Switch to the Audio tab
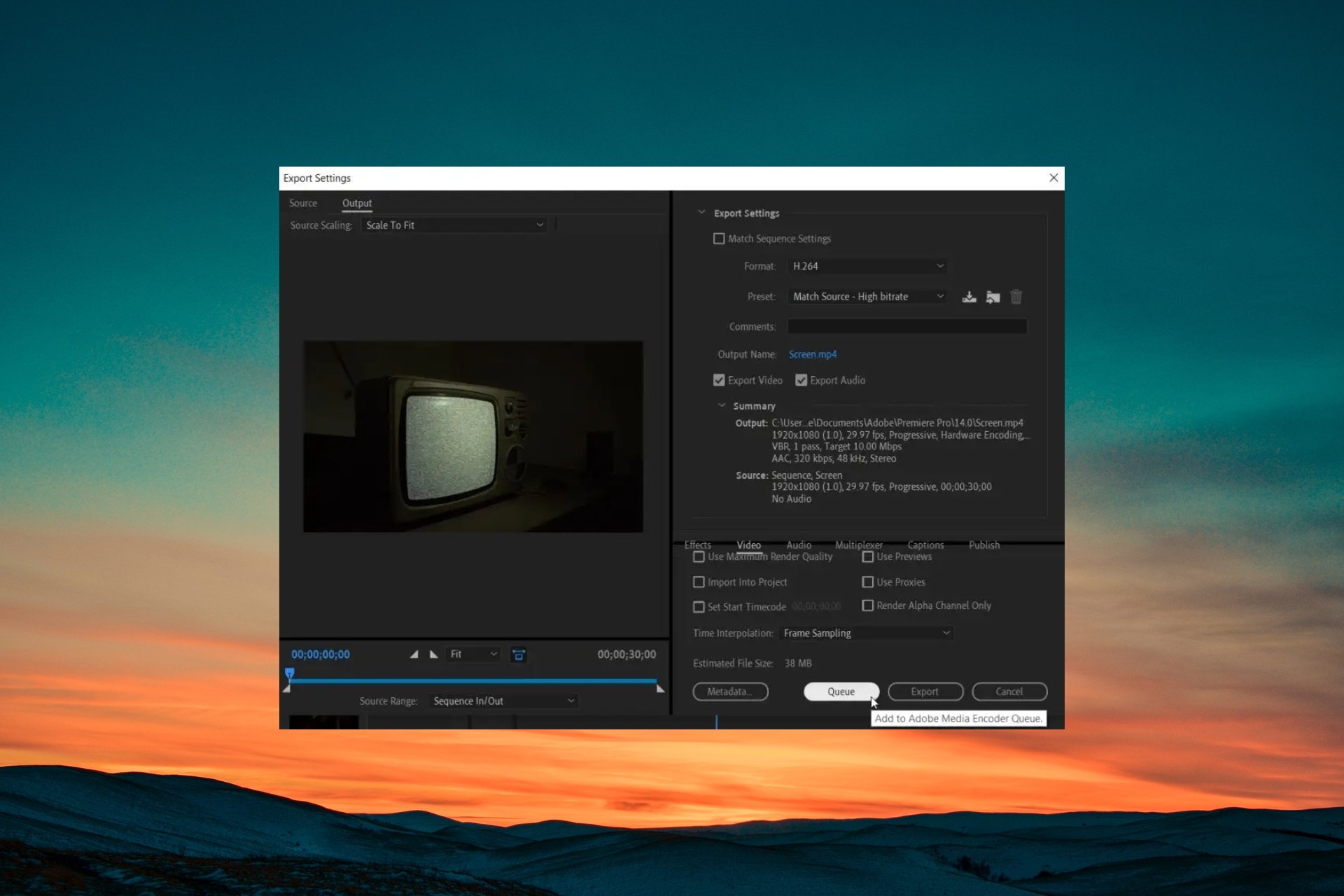Image resolution: width=1344 pixels, height=896 pixels. coord(799,545)
